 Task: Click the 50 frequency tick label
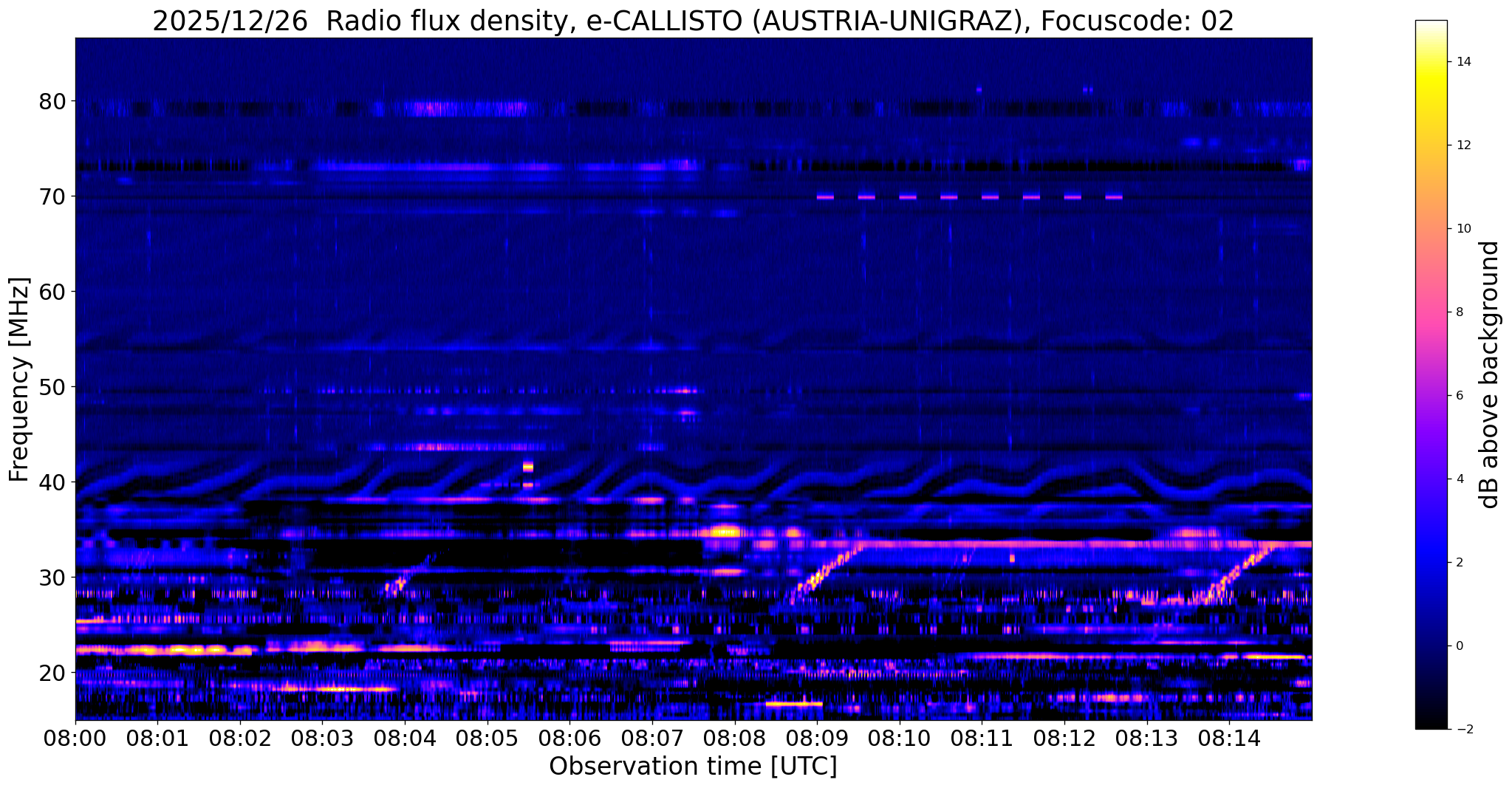(x=52, y=387)
